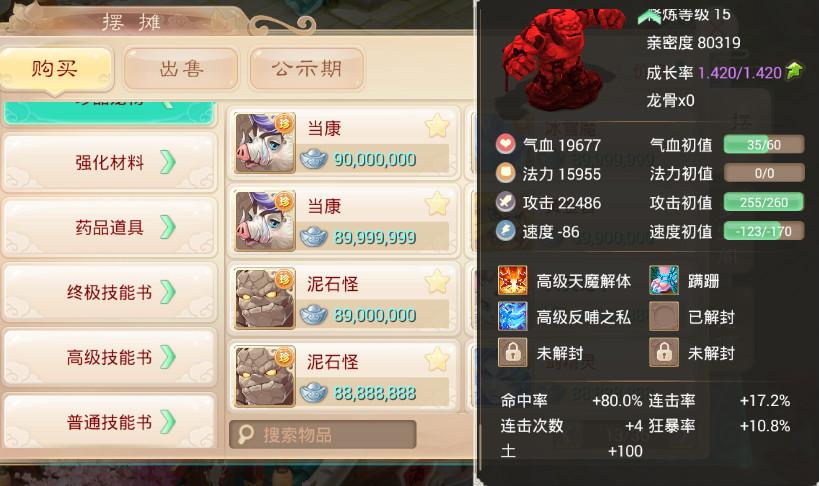Switch to the 出售 tab
This screenshot has height=486, width=819.
[x=181, y=68]
